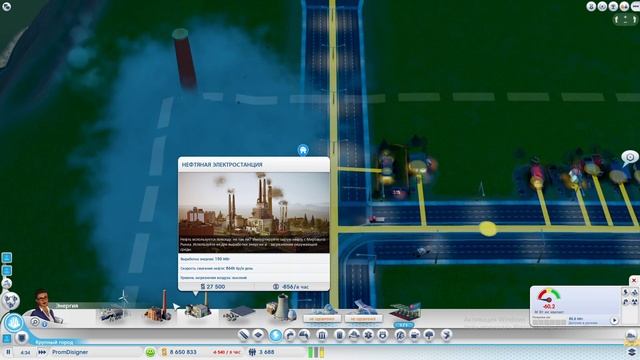Screen dimensions: 640x360
Task: Open the green happiness smiley indicator
Action: (x=150, y=352)
